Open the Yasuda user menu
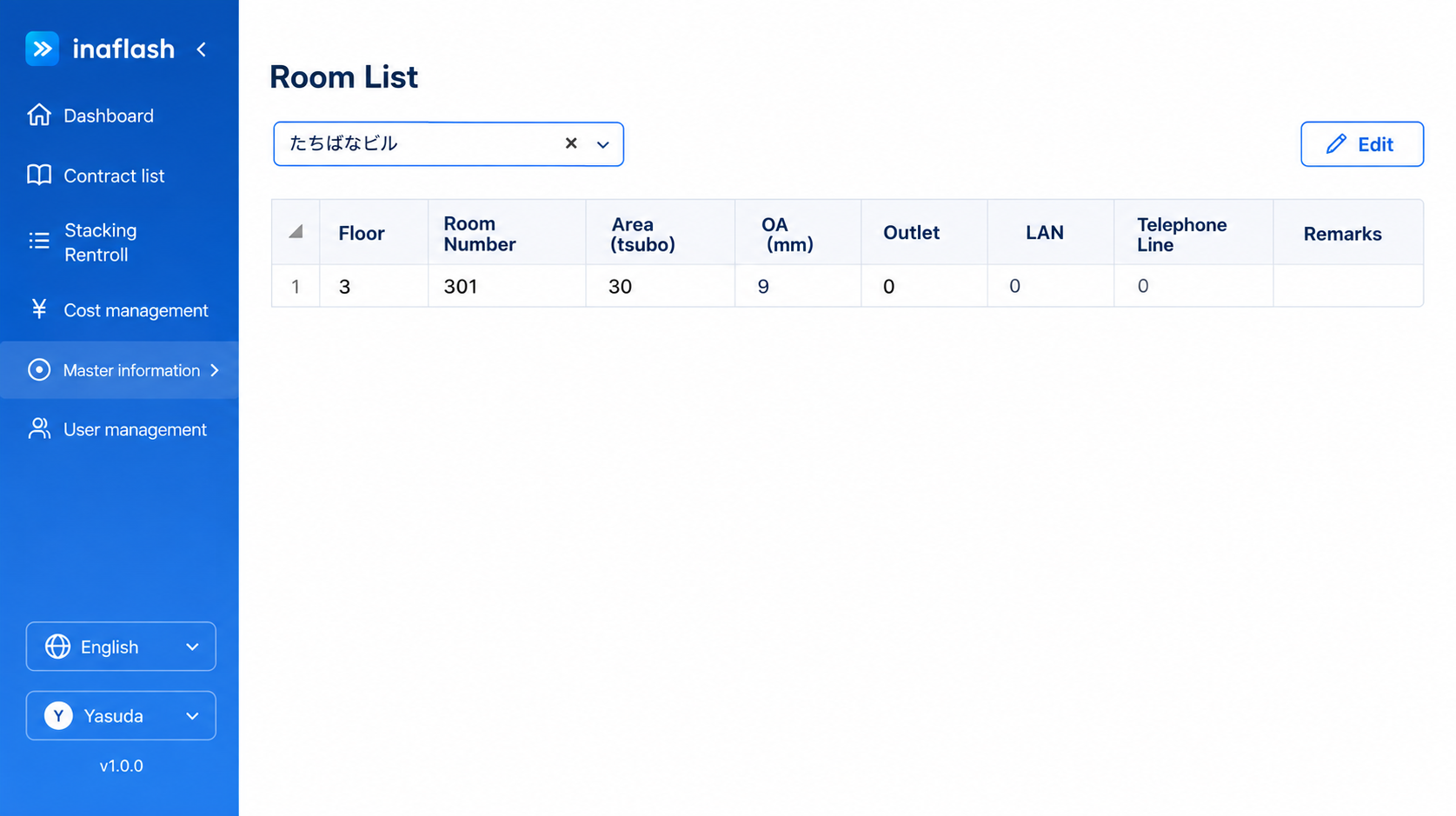The width and height of the screenshot is (1456, 816). [121, 716]
